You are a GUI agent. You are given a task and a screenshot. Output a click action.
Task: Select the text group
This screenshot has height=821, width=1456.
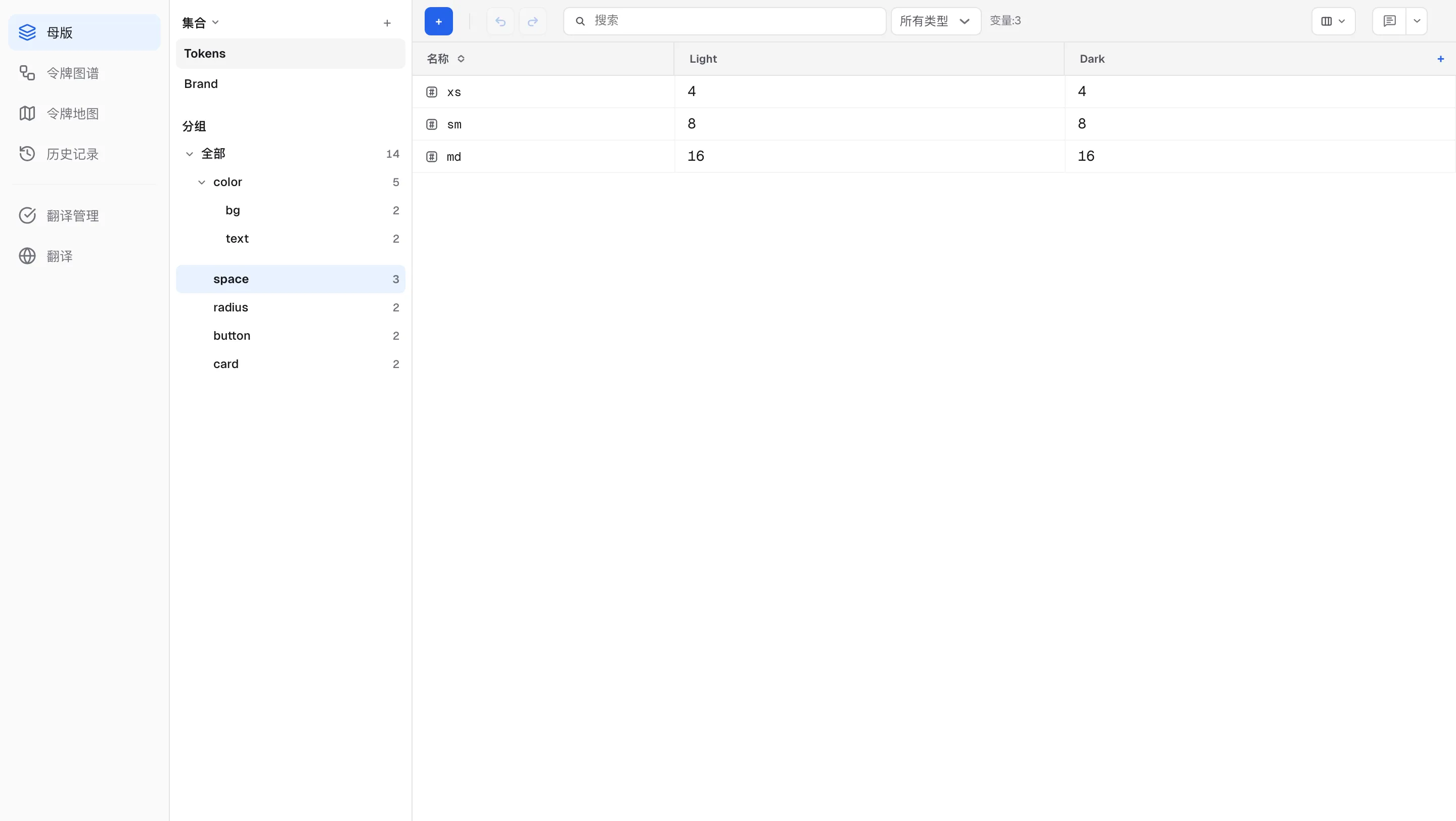pos(291,239)
